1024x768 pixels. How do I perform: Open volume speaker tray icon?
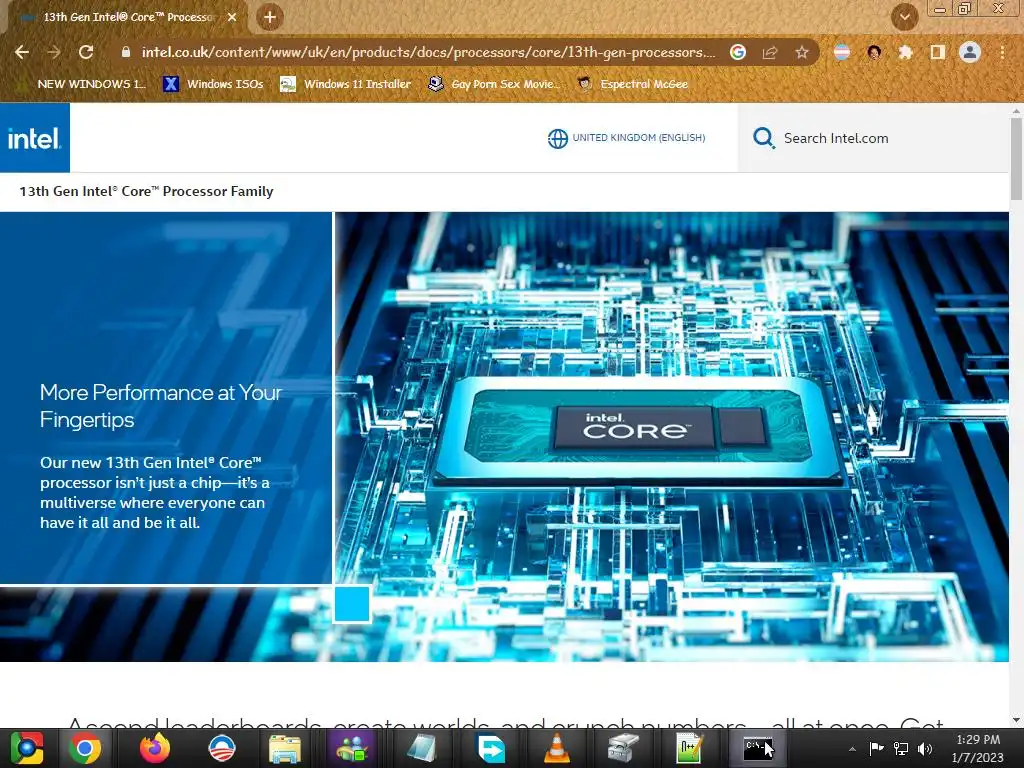pos(925,748)
